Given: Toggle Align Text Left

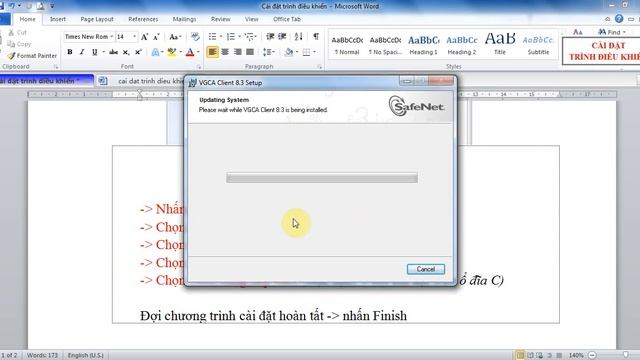Looking at the screenshot, I should coord(212,52).
